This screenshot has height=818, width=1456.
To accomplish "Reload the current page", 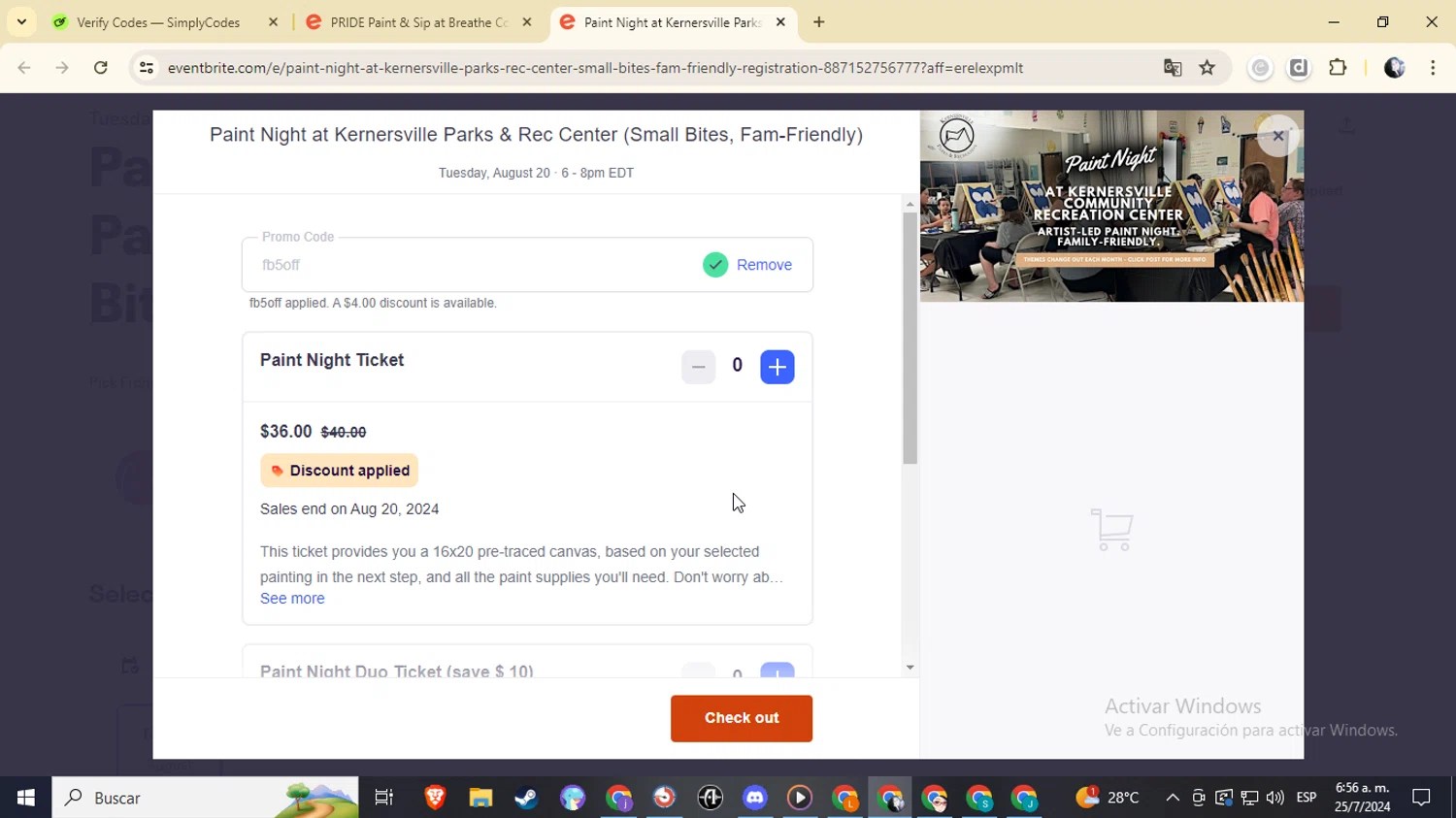I will 101,68.
